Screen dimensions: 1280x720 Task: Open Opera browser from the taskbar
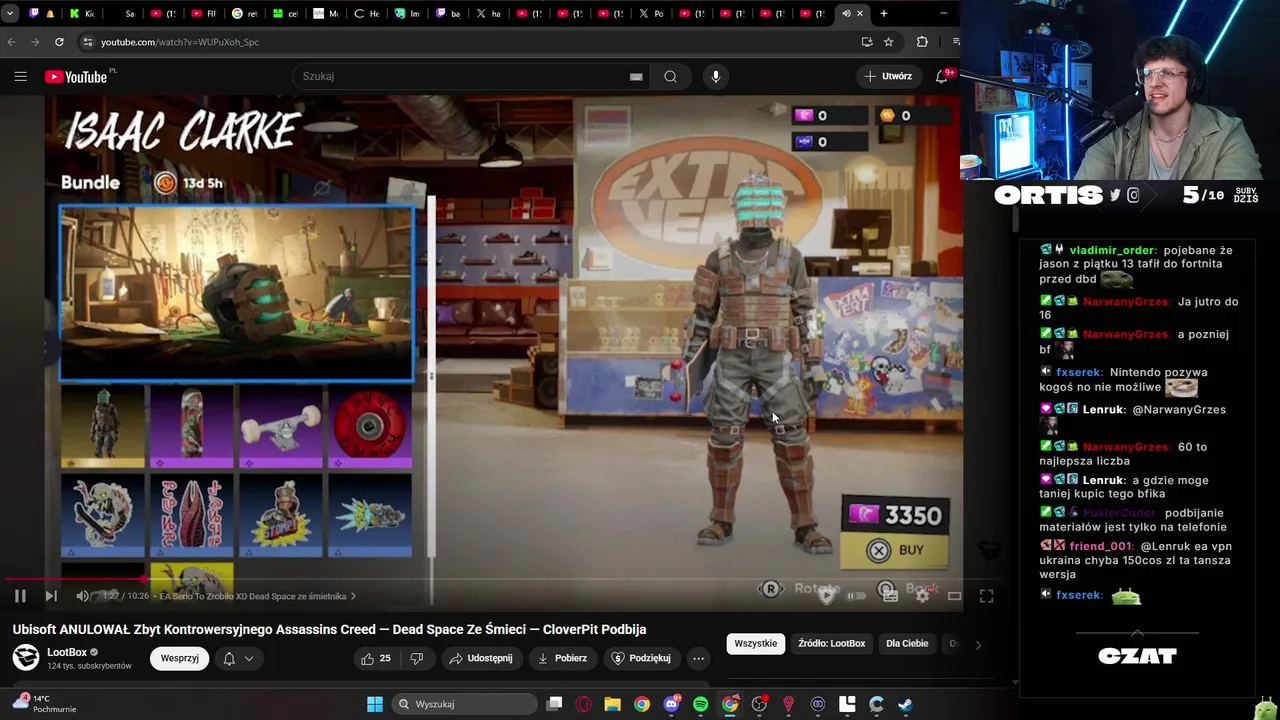(x=583, y=704)
